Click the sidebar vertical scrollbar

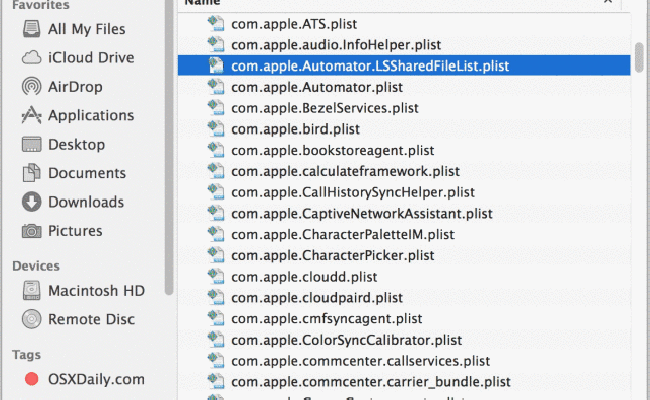click(169, 147)
